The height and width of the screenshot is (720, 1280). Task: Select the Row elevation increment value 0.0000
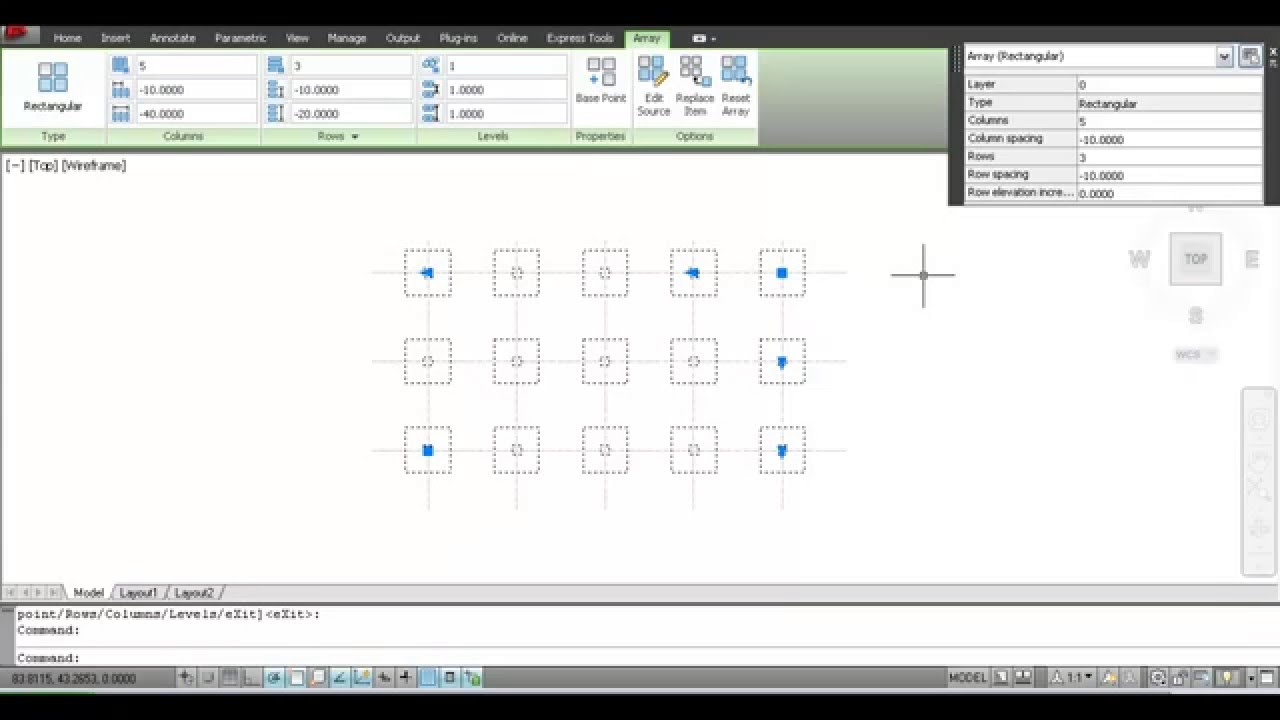[x=1169, y=193]
